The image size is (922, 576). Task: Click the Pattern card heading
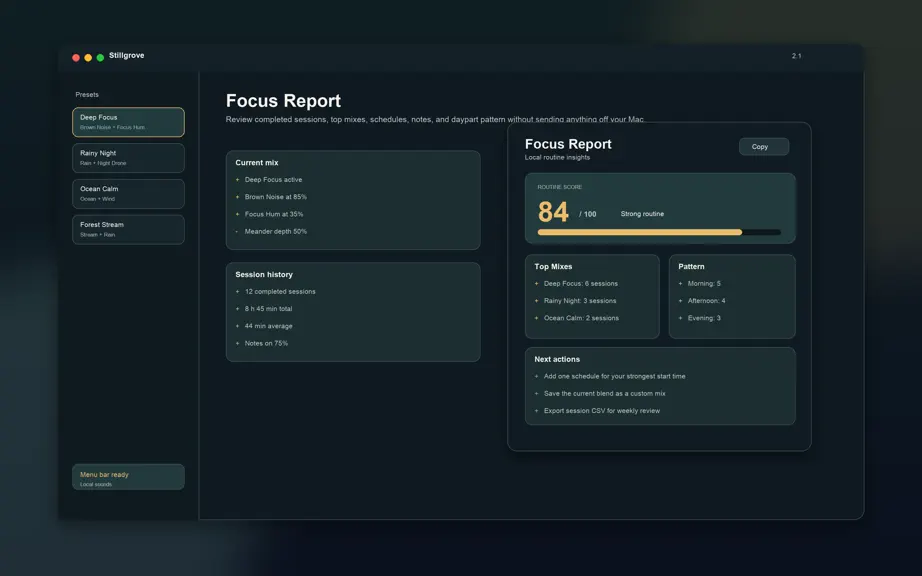[691, 266]
